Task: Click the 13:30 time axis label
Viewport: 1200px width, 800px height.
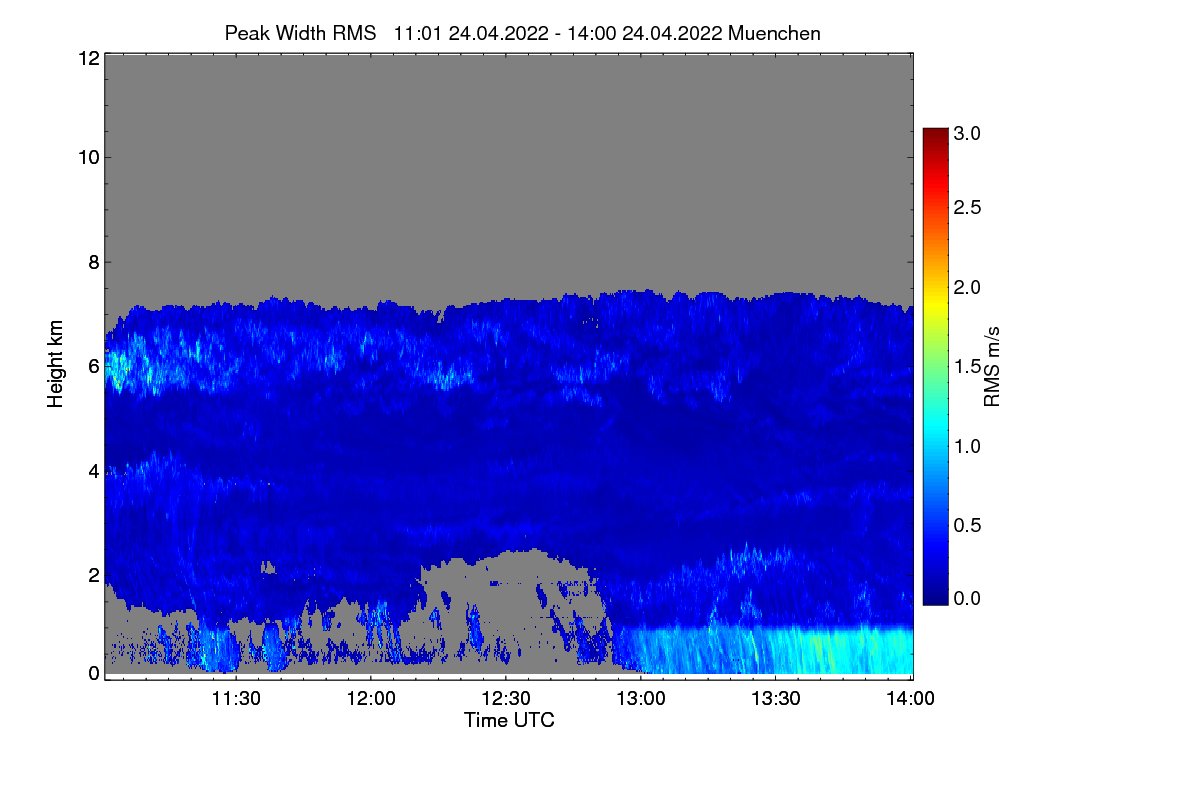Action: coord(776,699)
